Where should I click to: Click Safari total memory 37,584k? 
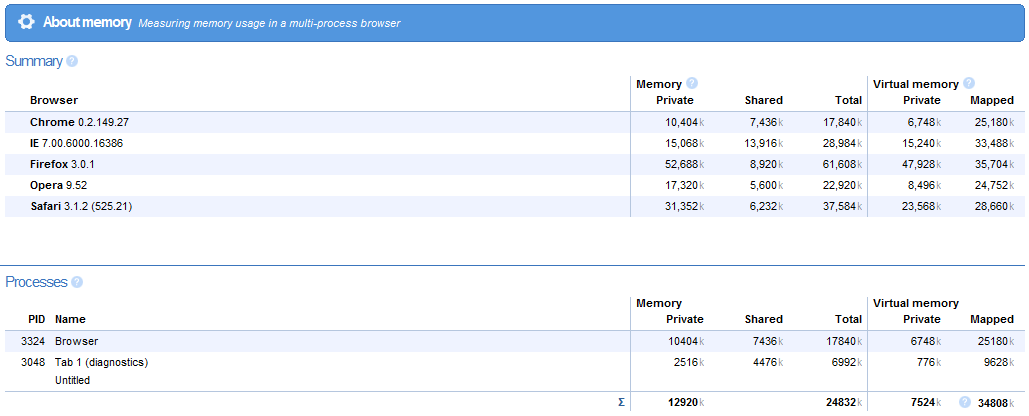click(842, 206)
